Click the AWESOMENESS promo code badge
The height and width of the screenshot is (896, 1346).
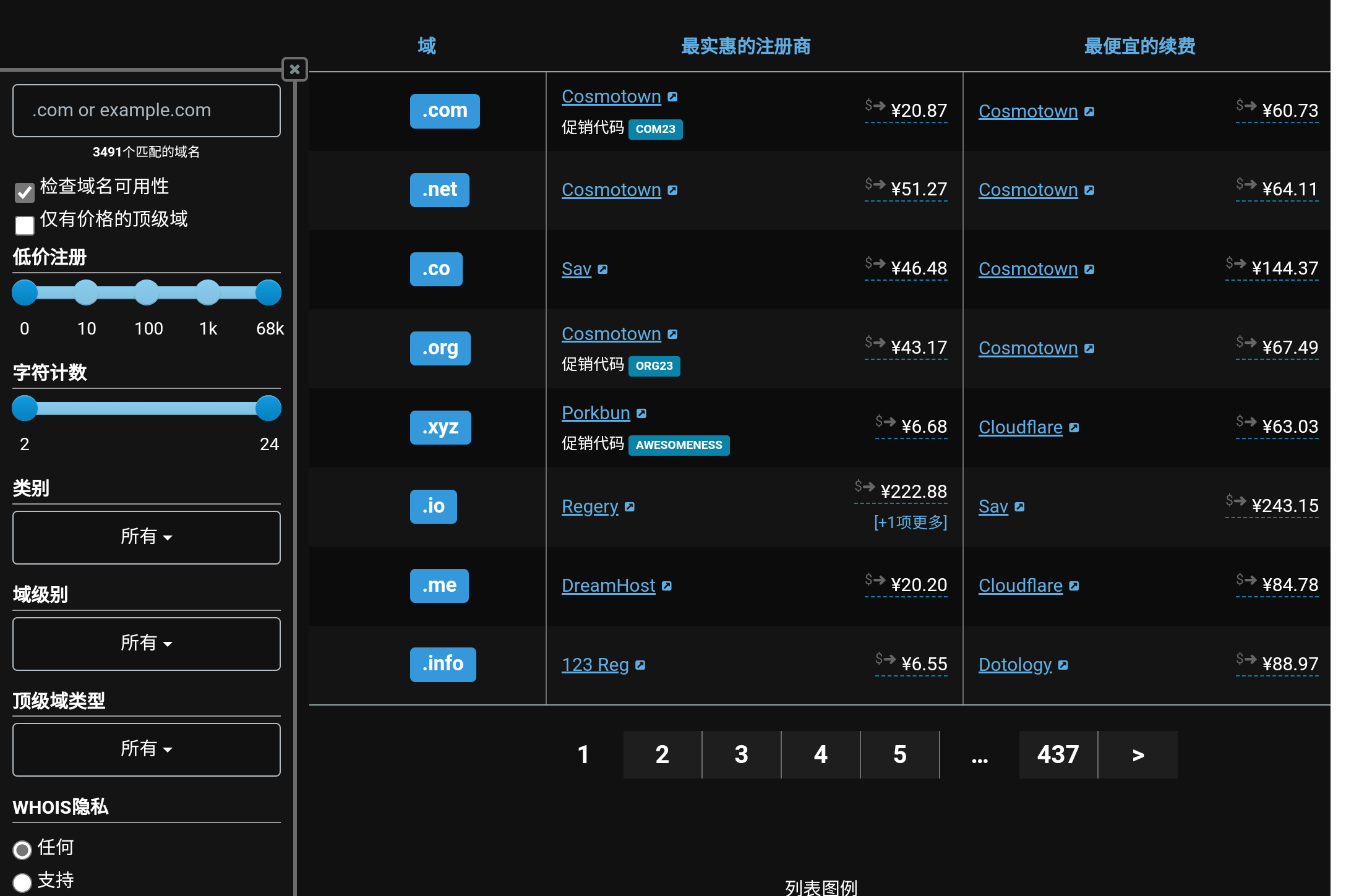tap(679, 445)
